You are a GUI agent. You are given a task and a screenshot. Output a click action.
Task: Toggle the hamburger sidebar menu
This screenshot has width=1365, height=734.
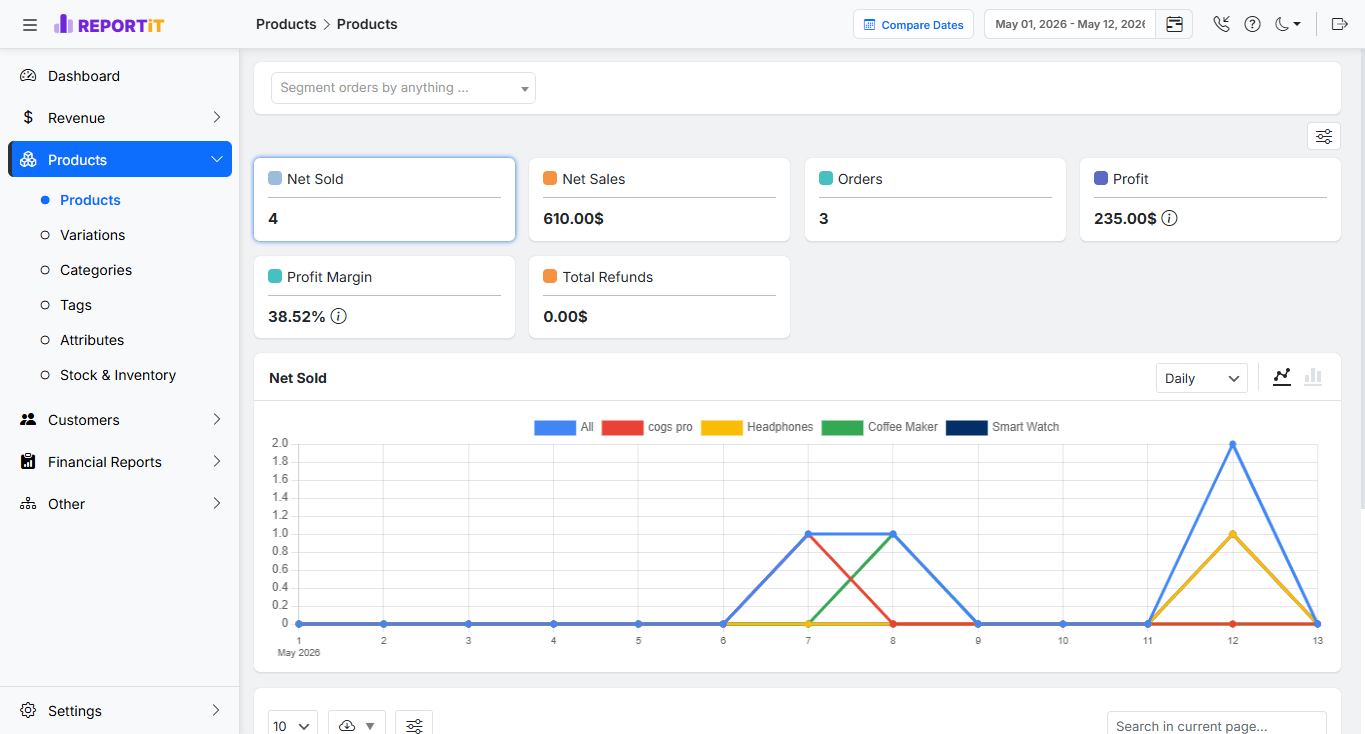(x=30, y=24)
